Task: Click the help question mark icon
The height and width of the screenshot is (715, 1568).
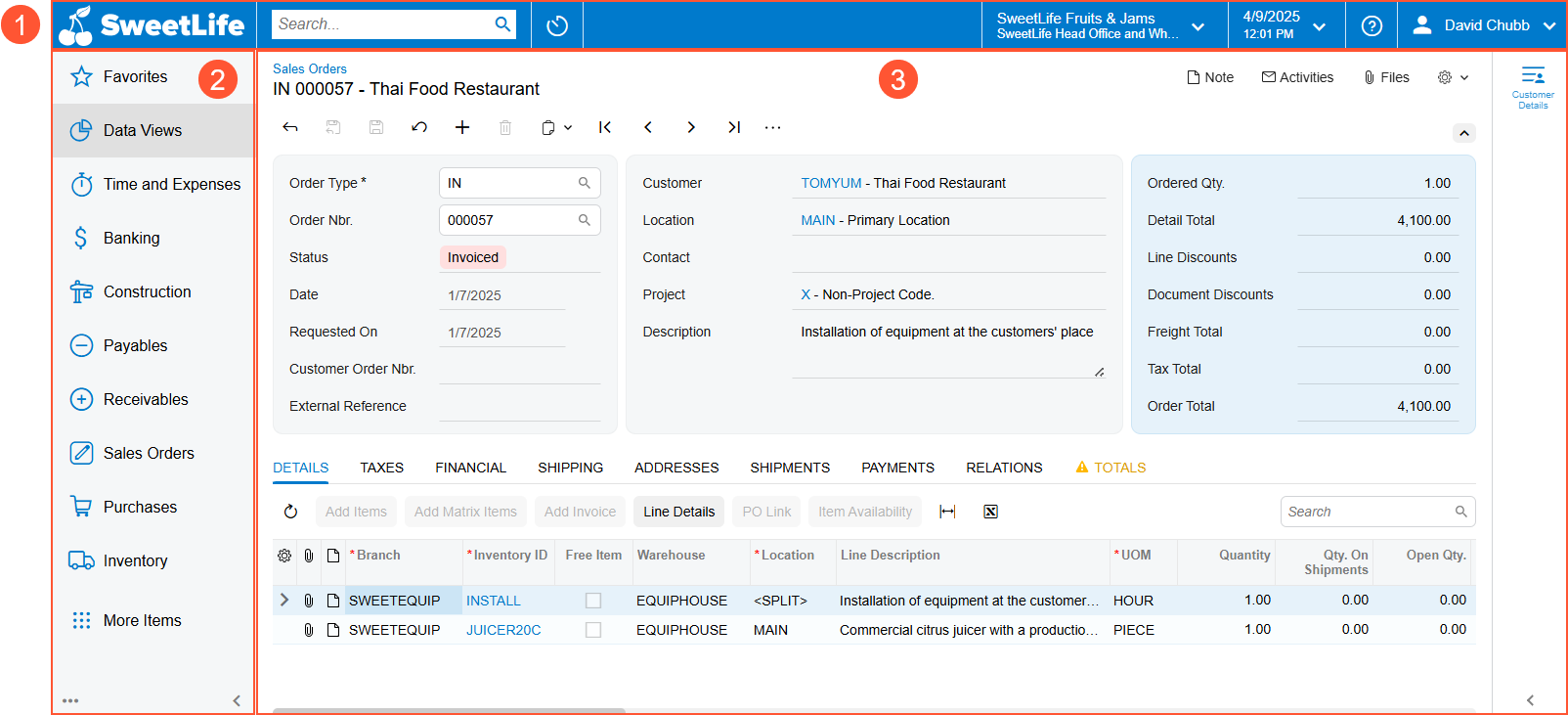Action: coord(1372,25)
